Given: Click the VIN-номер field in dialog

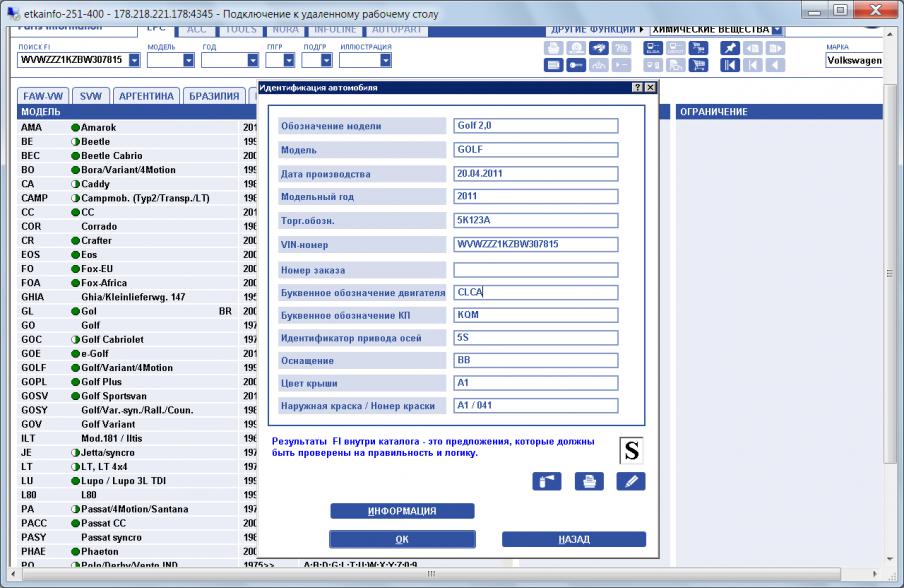Looking at the screenshot, I should click(x=536, y=244).
